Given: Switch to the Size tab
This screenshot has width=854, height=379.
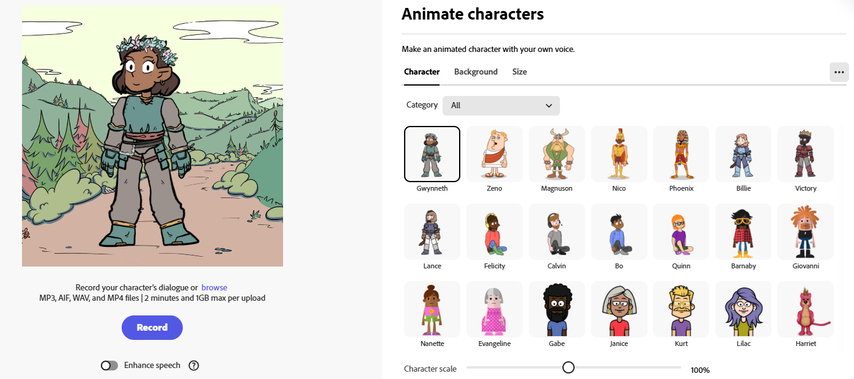Looking at the screenshot, I should click(520, 72).
